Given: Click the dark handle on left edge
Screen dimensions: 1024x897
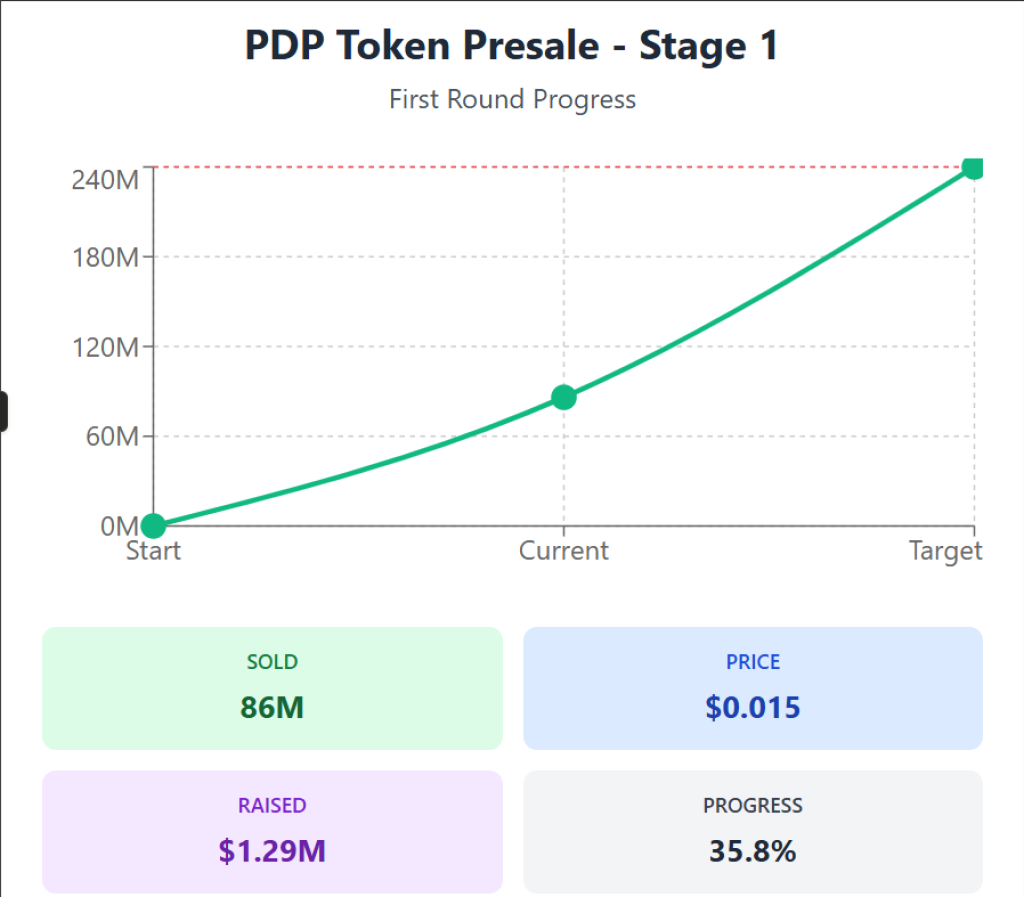Looking at the screenshot, I should click(x=3, y=411).
